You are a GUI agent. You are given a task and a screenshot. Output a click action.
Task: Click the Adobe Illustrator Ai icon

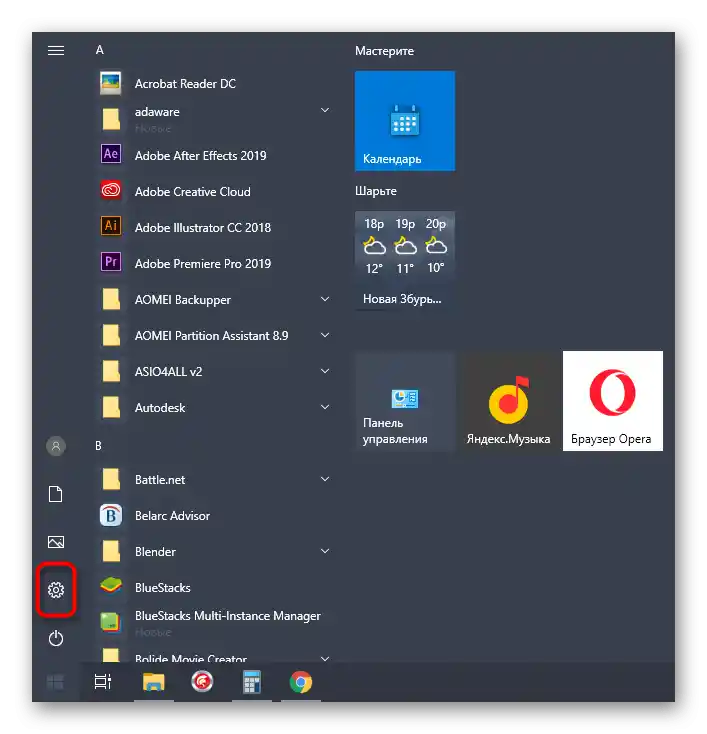(x=111, y=226)
